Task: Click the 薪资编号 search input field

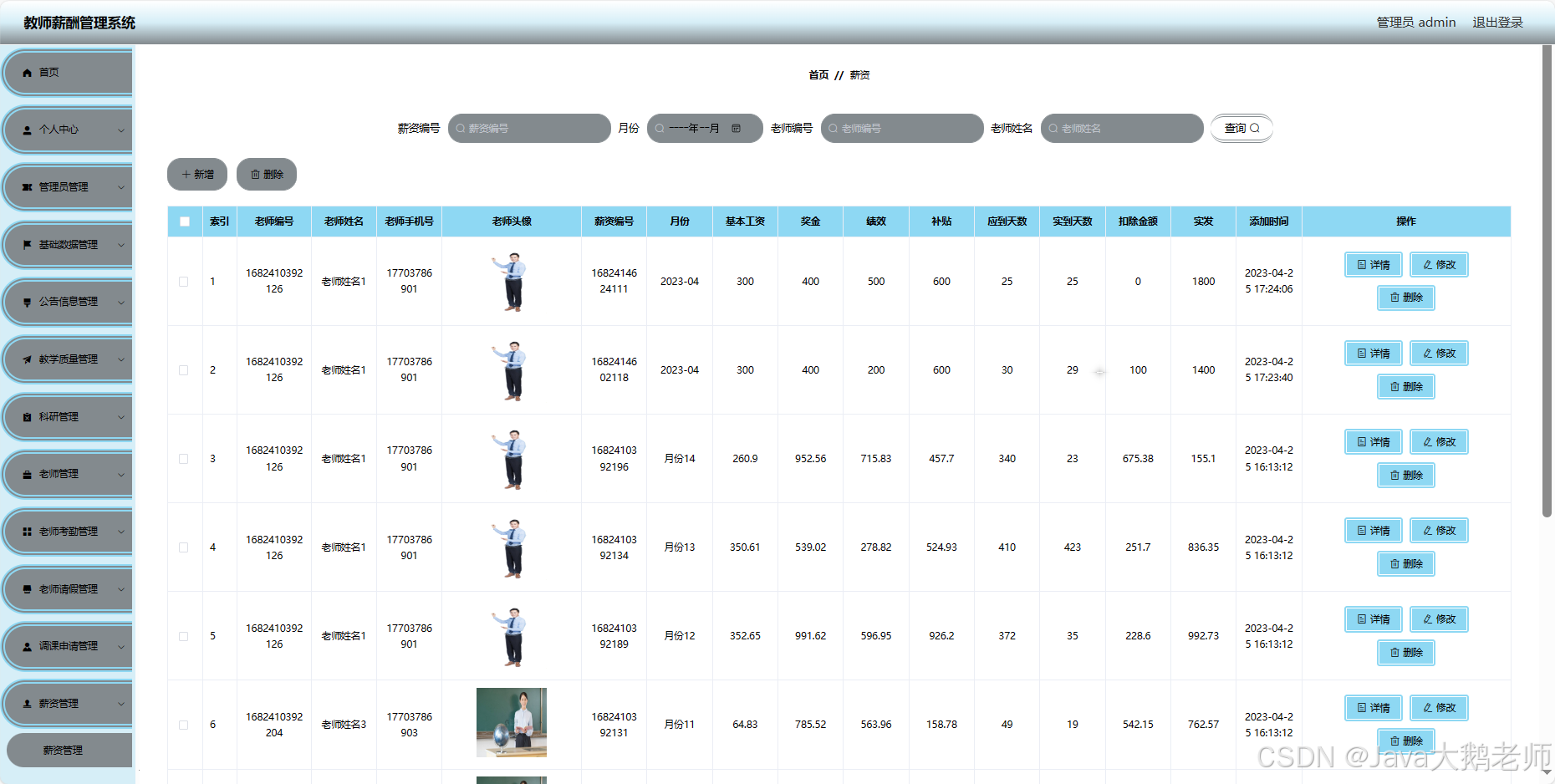Action: click(529, 129)
